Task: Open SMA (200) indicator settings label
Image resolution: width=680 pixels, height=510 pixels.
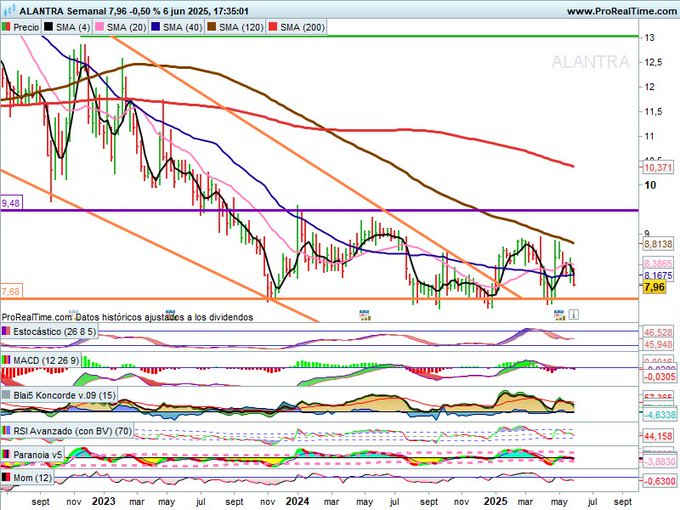Action: [x=302, y=27]
